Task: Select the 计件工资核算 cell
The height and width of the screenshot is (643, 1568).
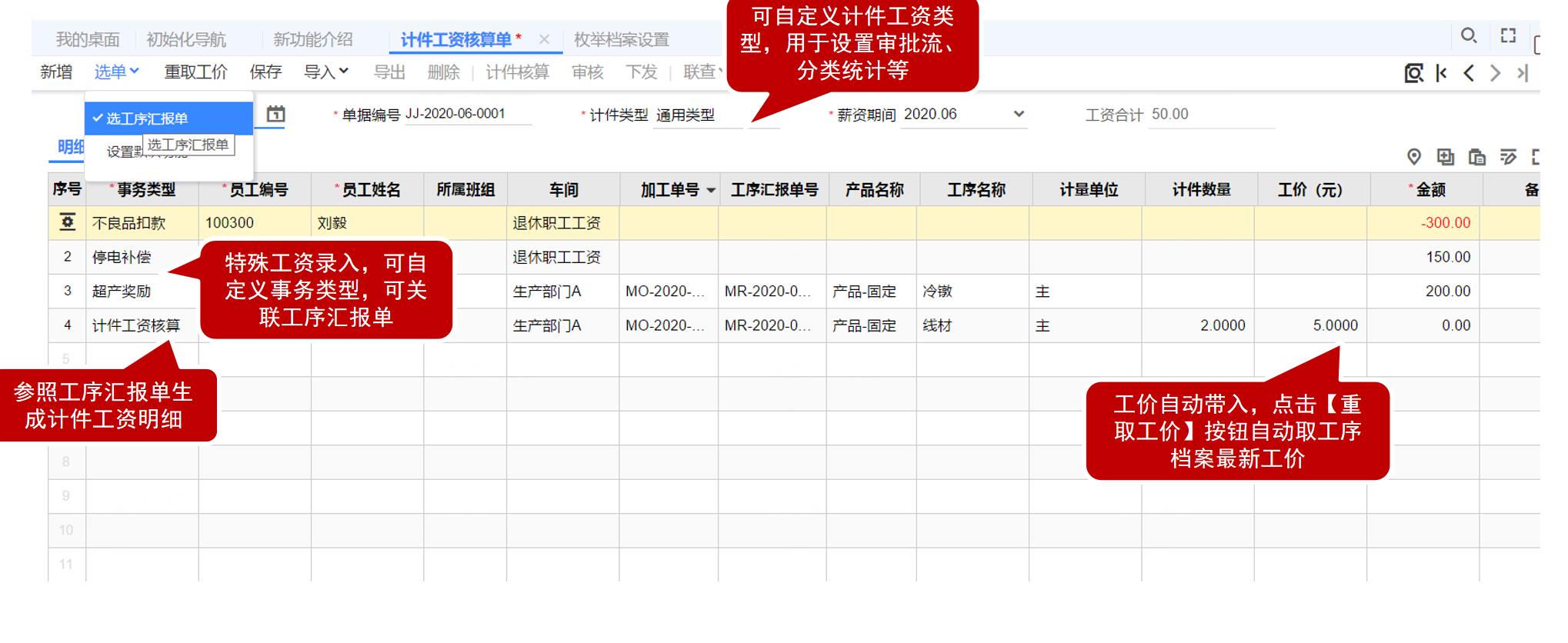Action: [142, 325]
